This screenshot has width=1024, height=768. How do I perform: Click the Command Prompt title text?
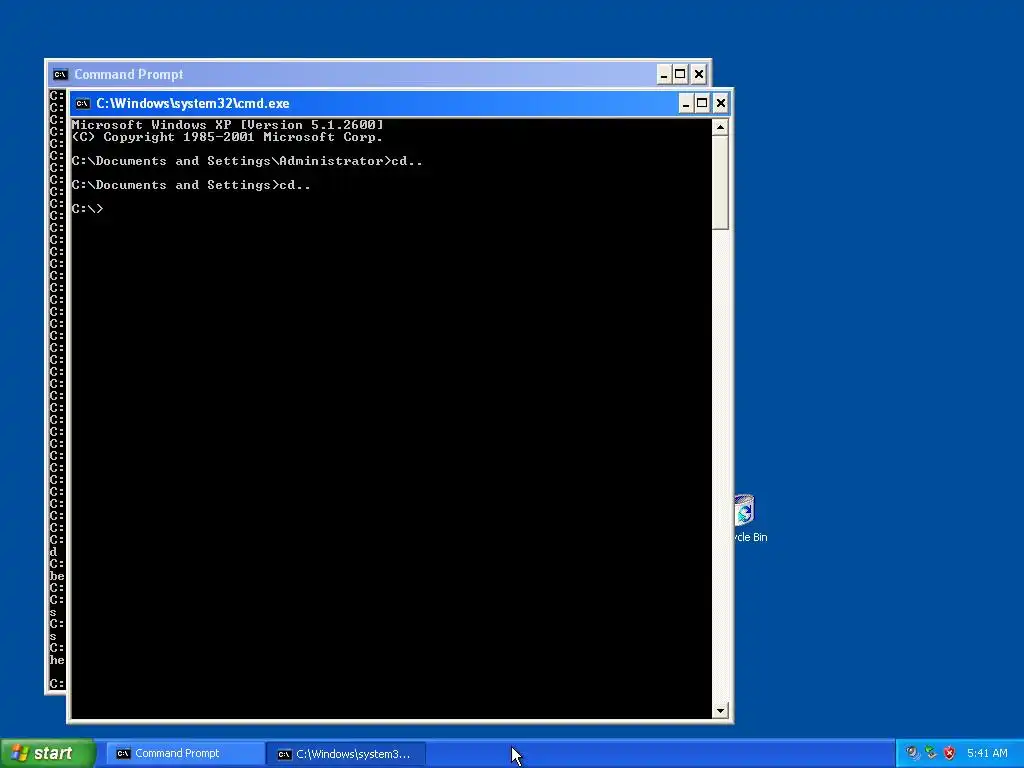(x=129, y=74)
